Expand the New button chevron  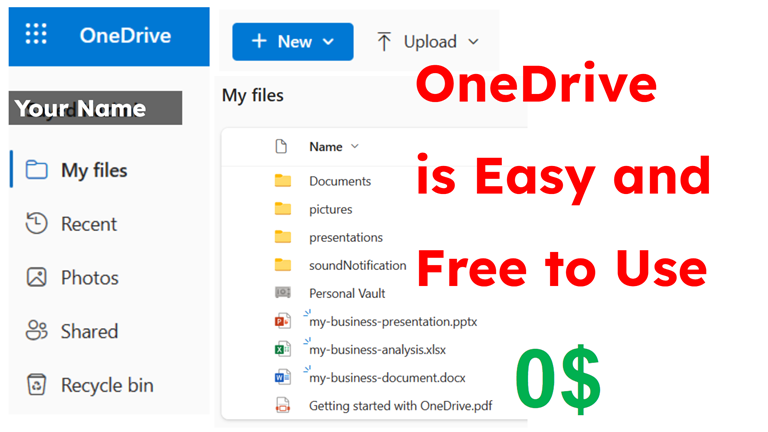pyautogui.click(x=329, y=42)
